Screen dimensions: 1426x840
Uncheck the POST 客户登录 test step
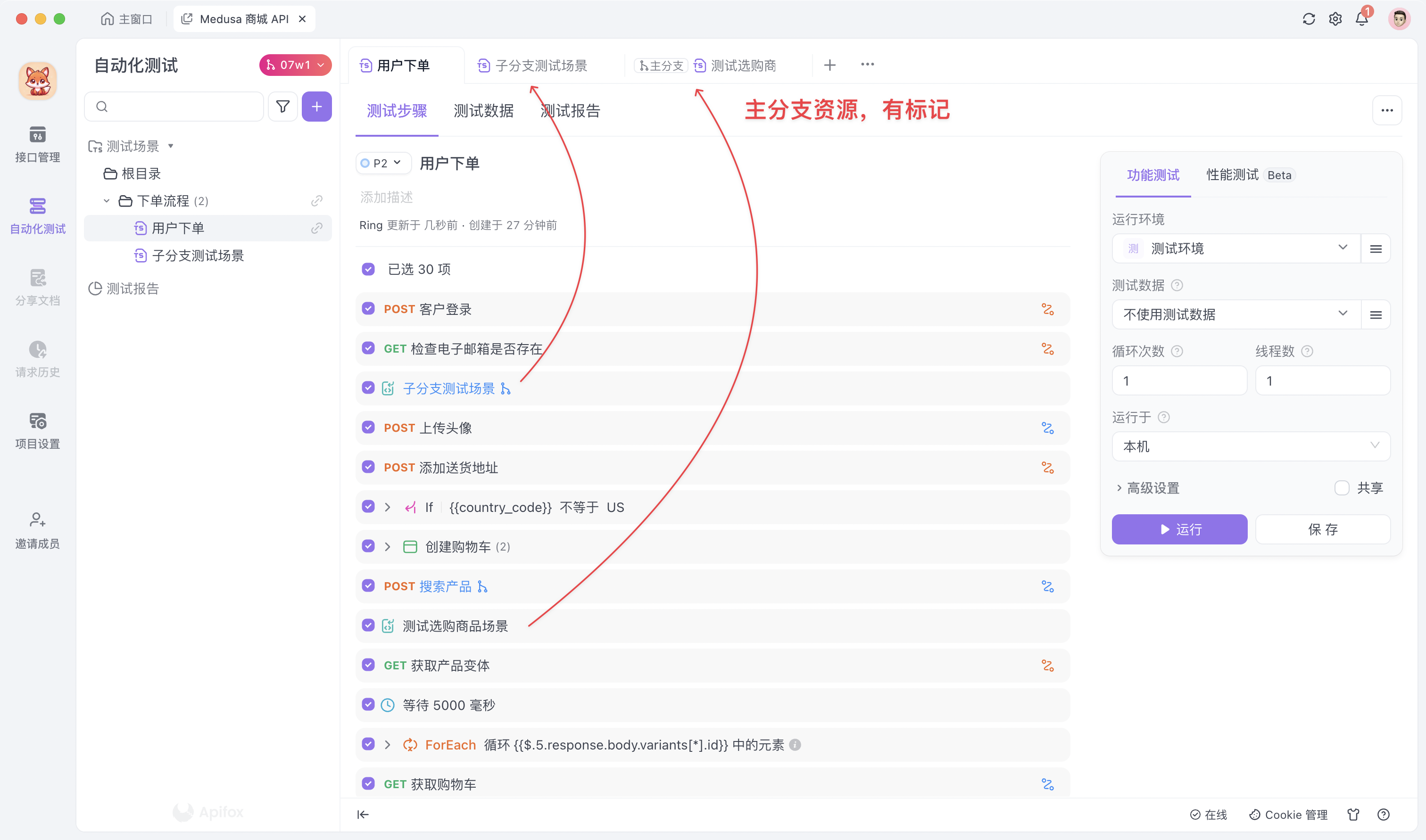369,309
